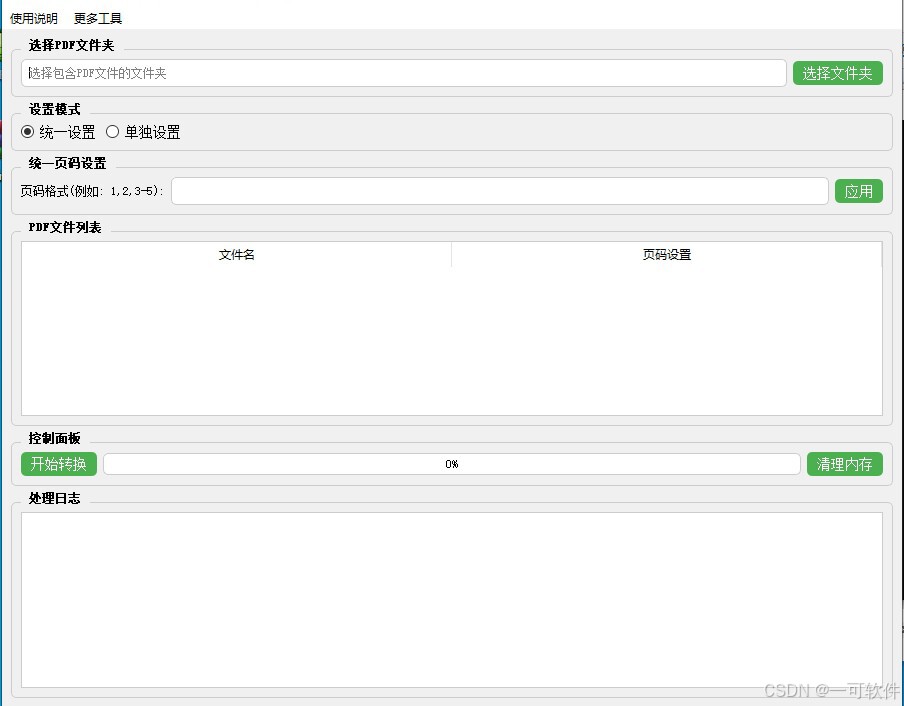
Task: Click the 应用 button
Action: pyautogui.click(x=858, y=191)
